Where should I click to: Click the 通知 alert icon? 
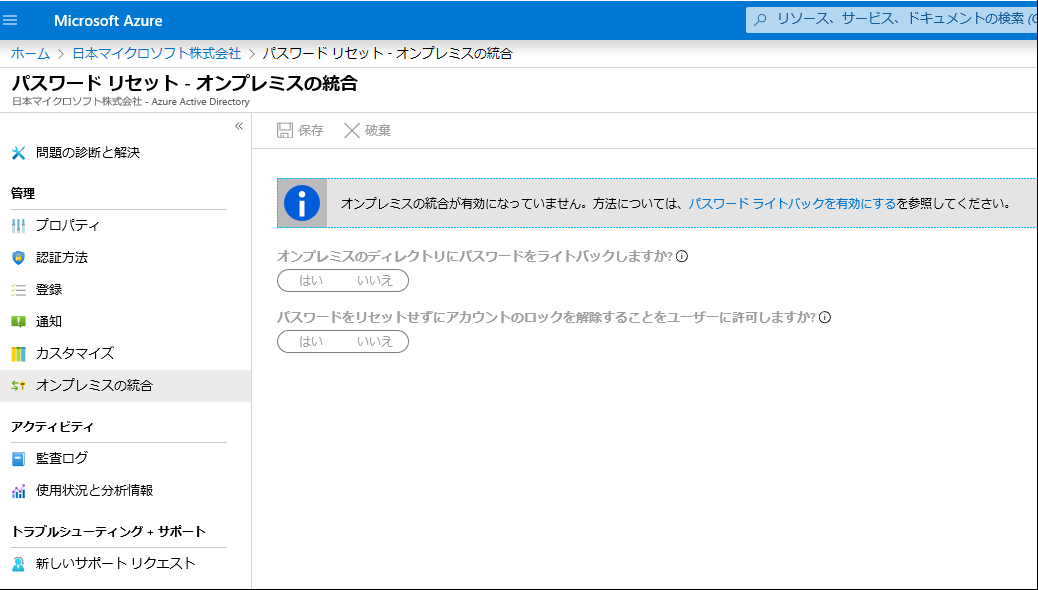click(x=19, y=322)
